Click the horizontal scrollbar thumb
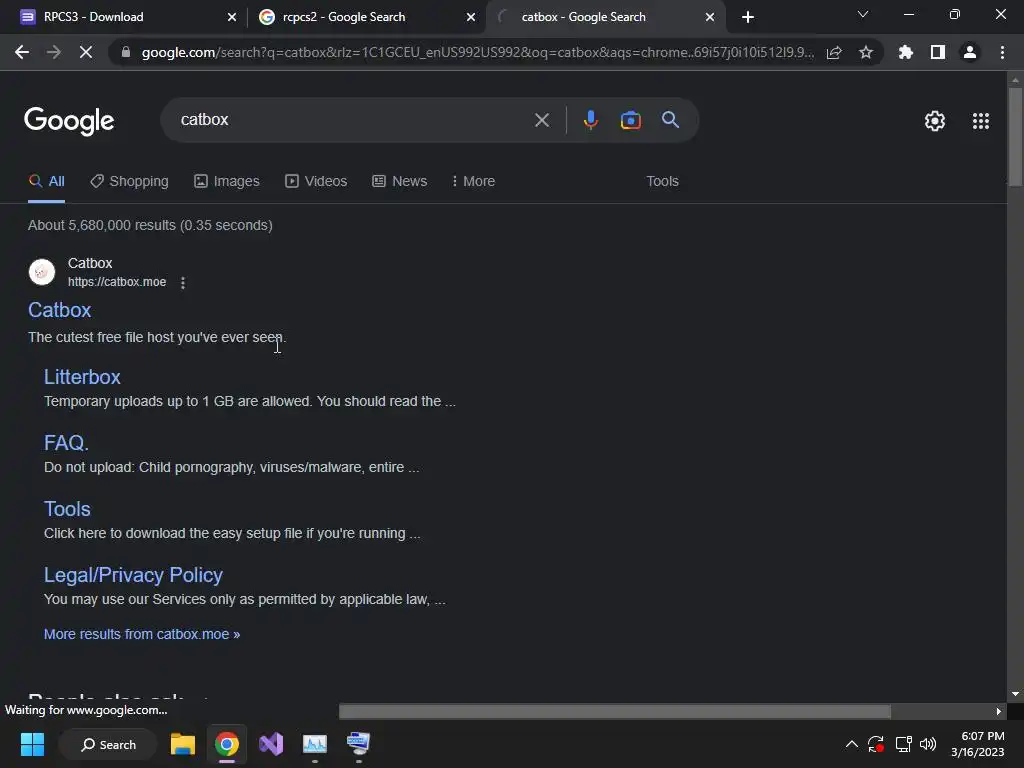1024x768 pixels. [615, 711]
